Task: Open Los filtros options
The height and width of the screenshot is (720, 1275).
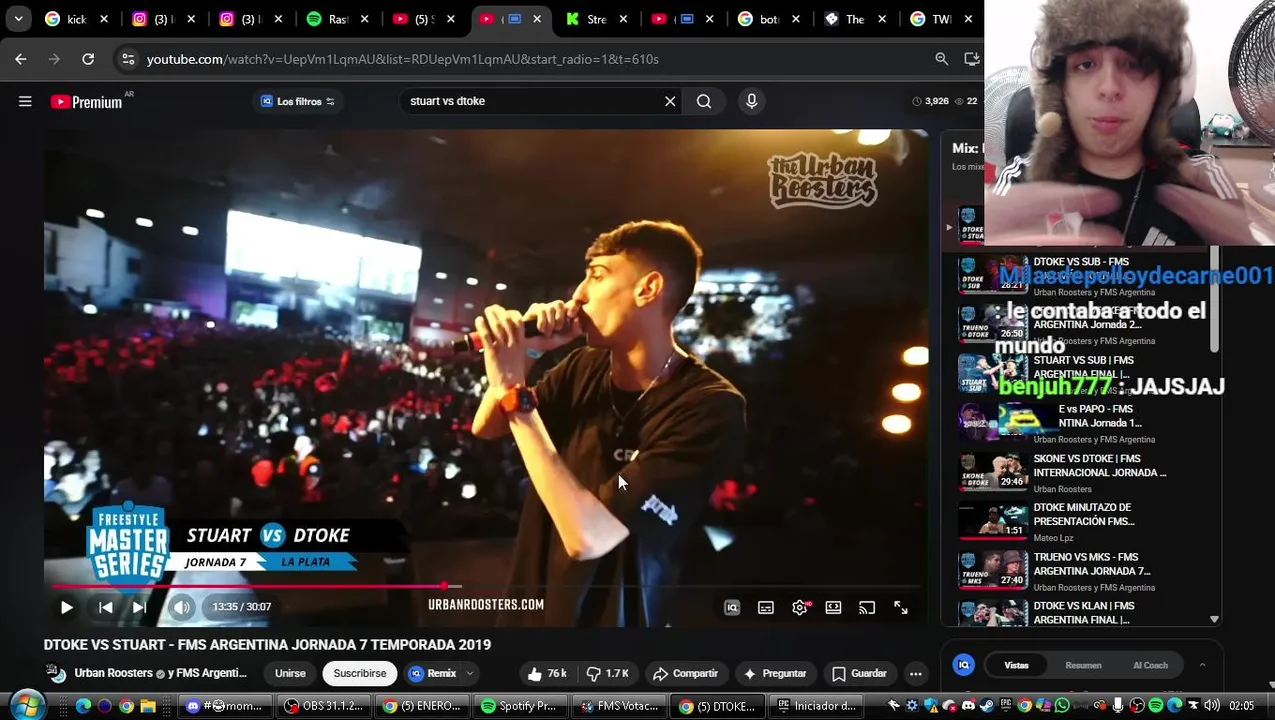Action: pyautogui.click(x=298, y=101)
